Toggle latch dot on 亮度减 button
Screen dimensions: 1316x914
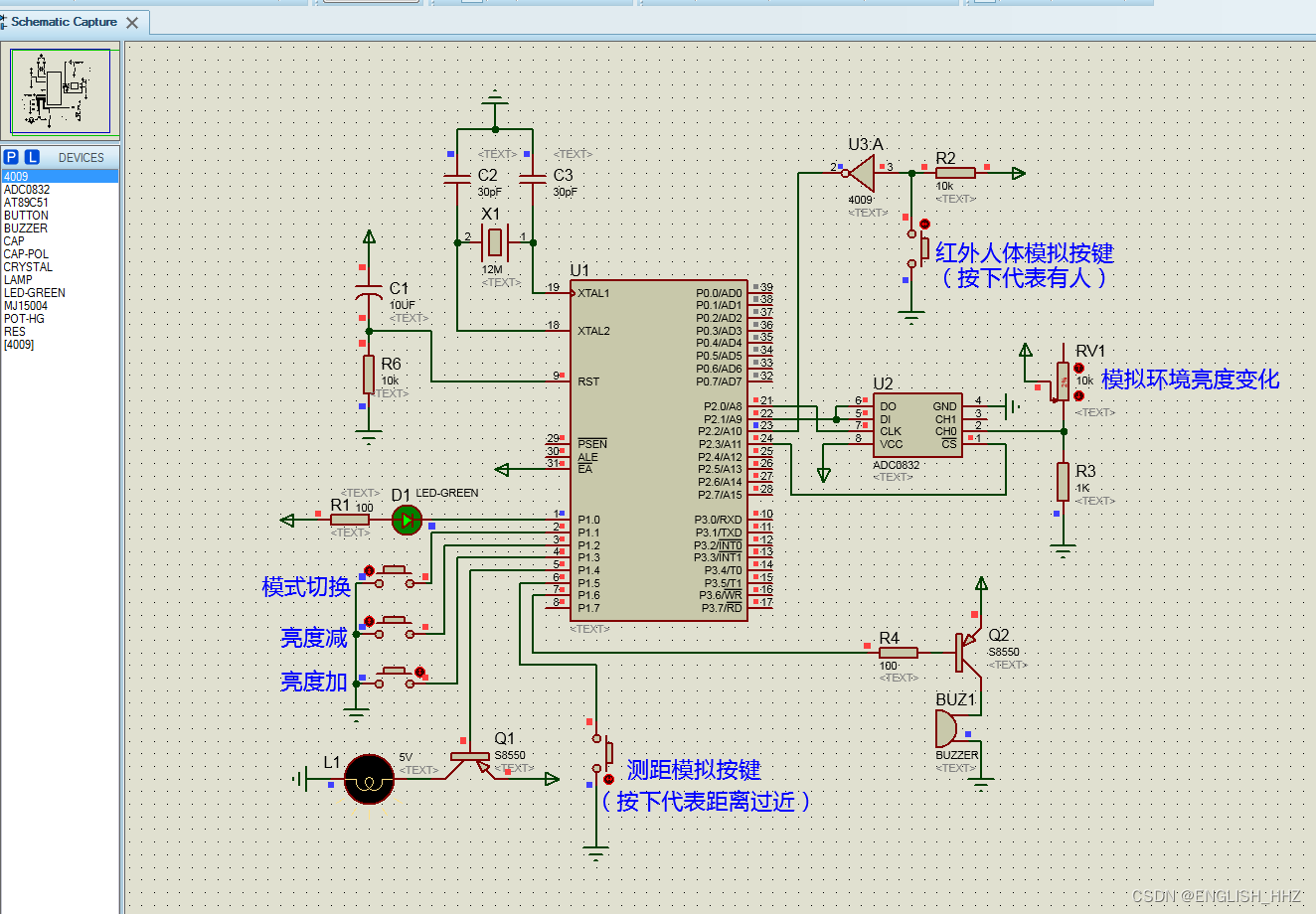369,621
